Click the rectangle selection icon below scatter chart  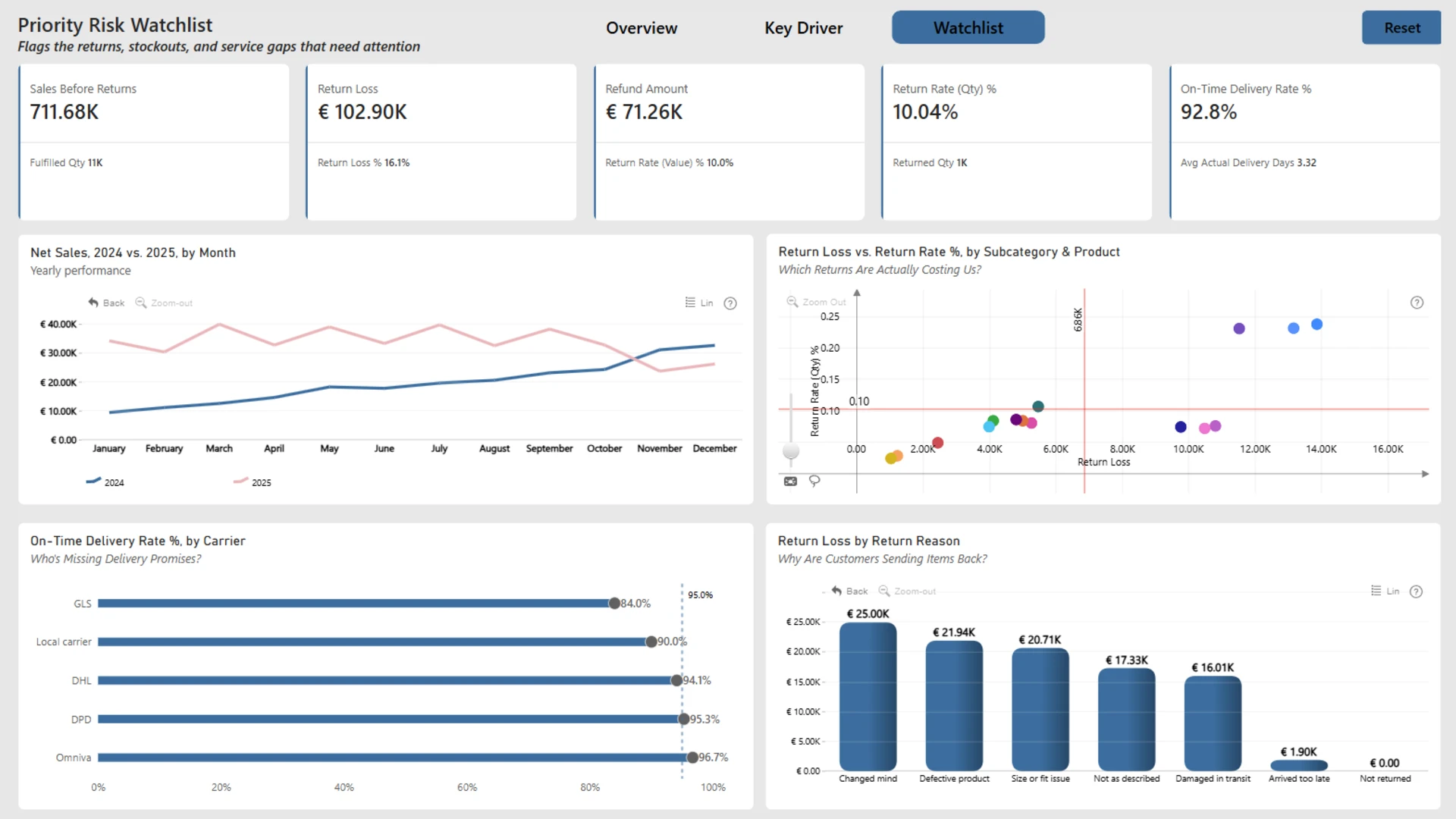pos(790,481)
